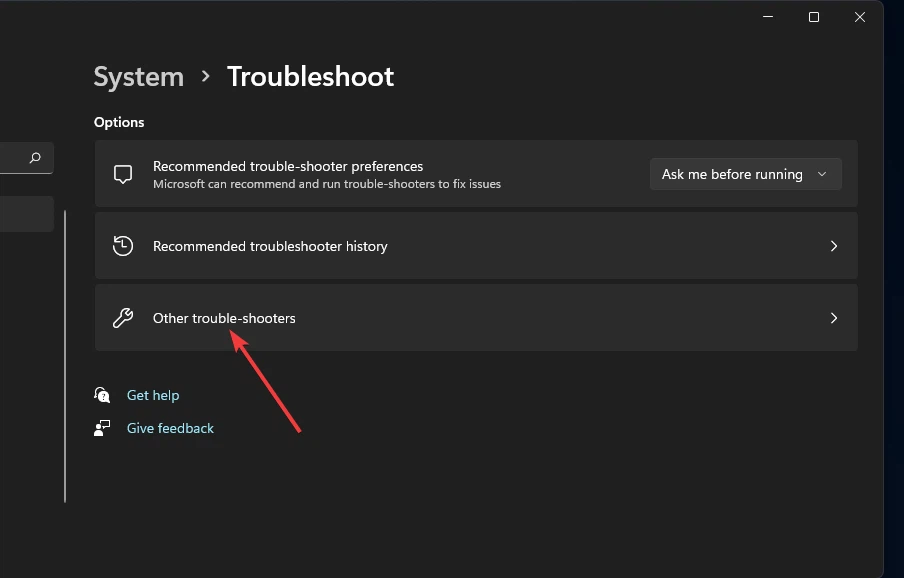
Task: Click the wrench icon for Other trouble-shooters
Action: (123, 318)
